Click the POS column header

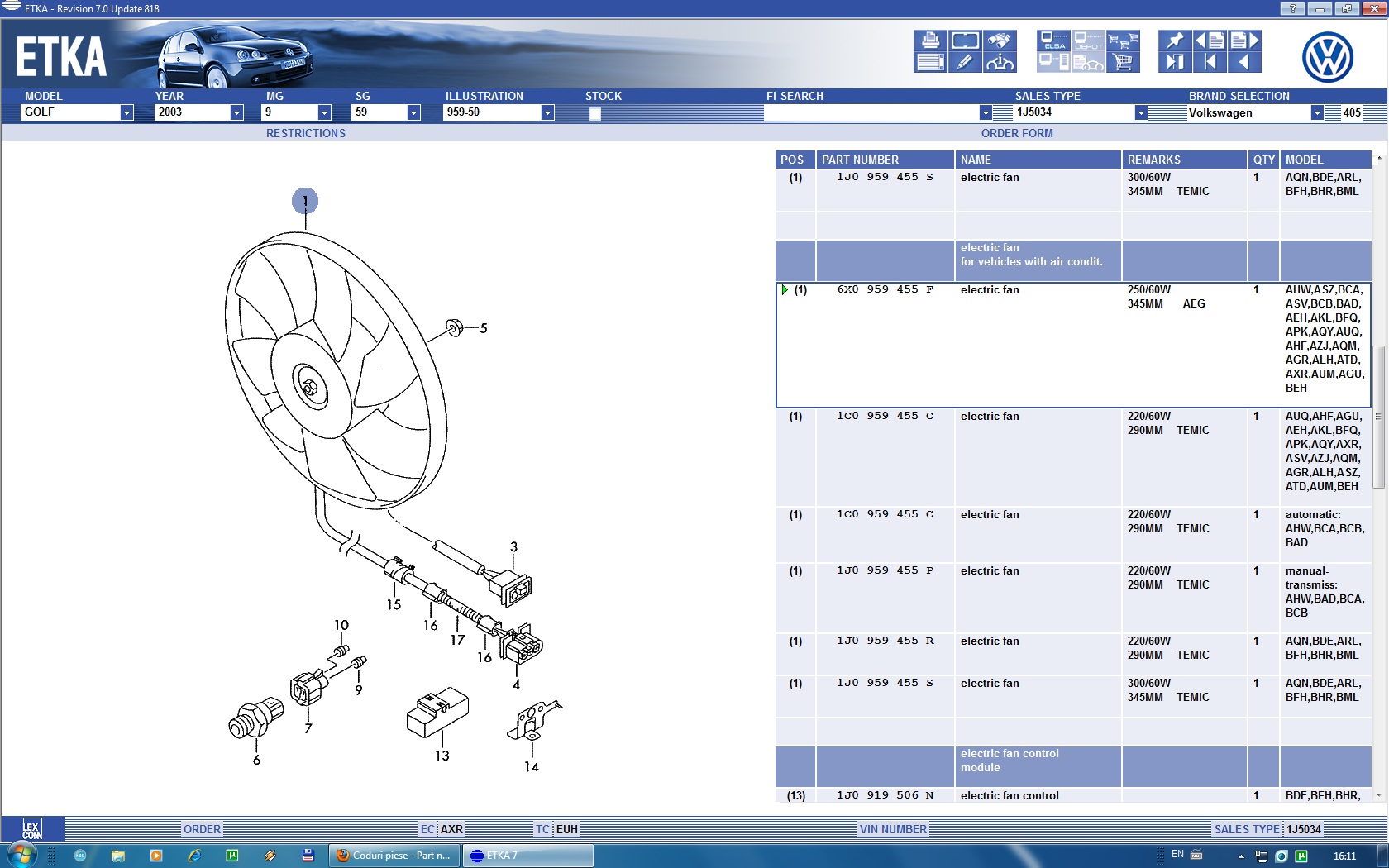(795, 160)
